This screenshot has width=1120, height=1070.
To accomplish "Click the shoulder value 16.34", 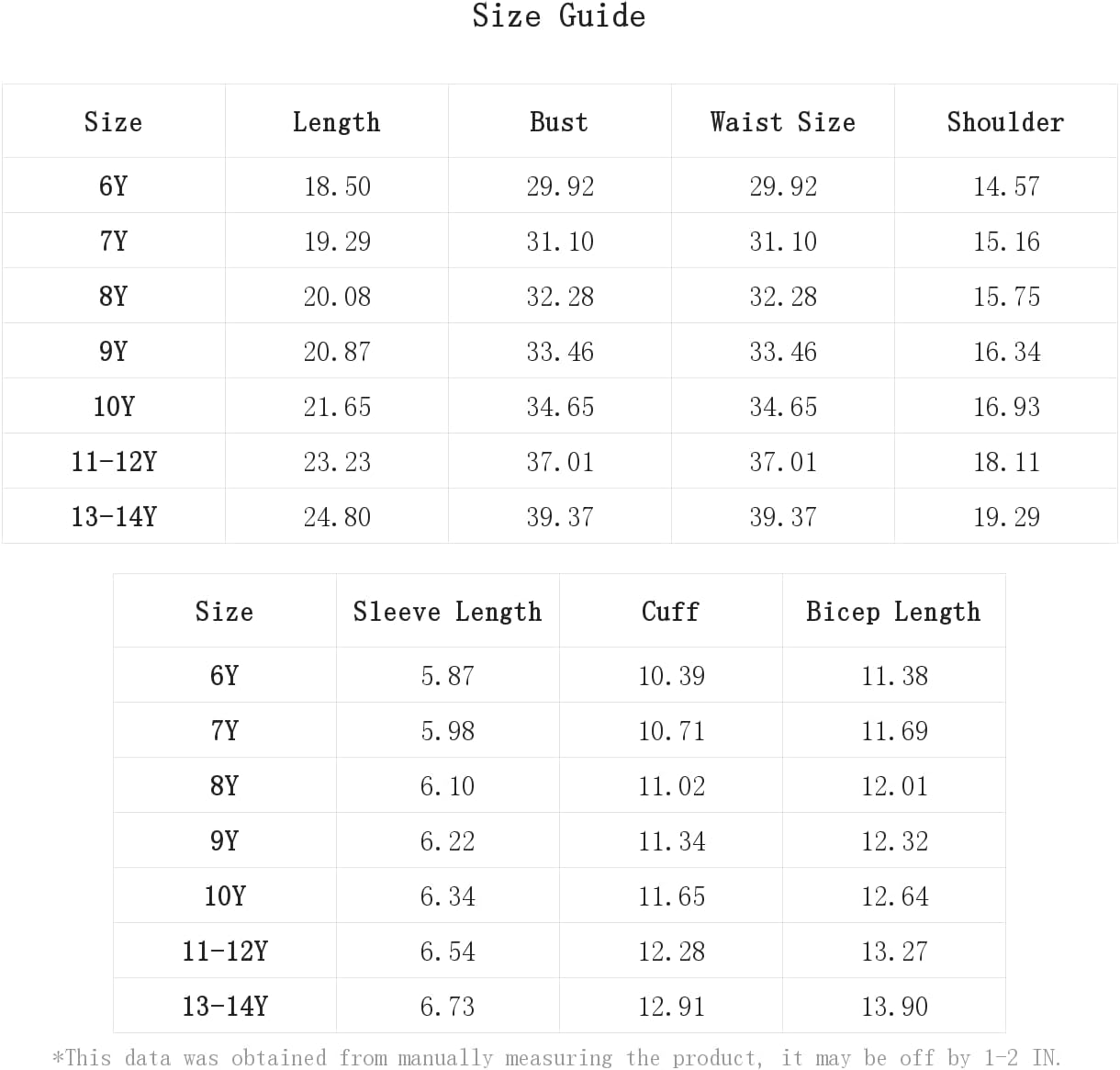I will click(x=1006, y=352).
